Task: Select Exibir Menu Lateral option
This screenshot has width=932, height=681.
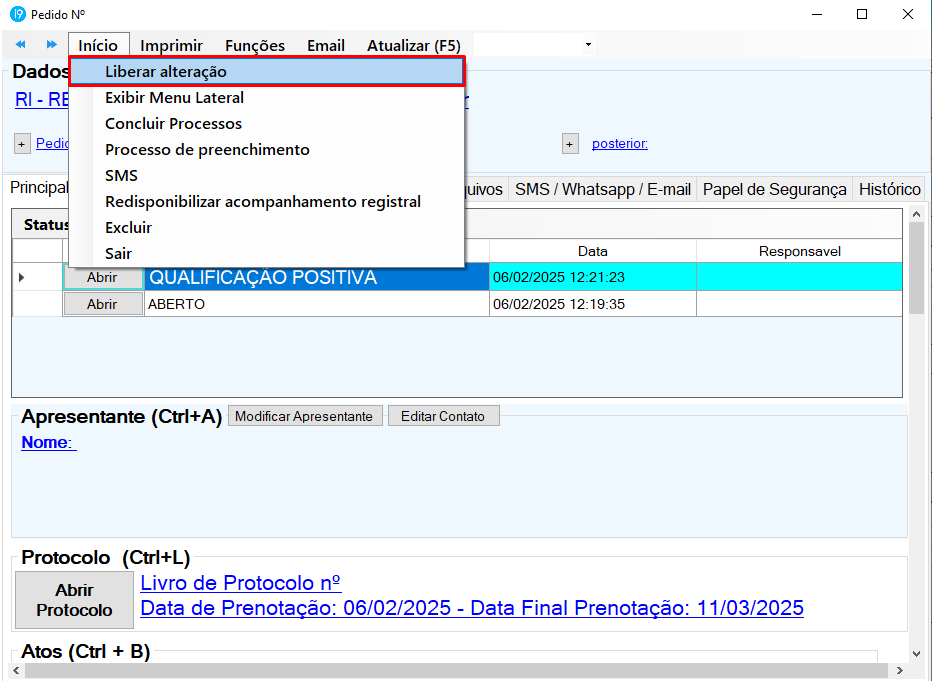Action: point(174,98)
